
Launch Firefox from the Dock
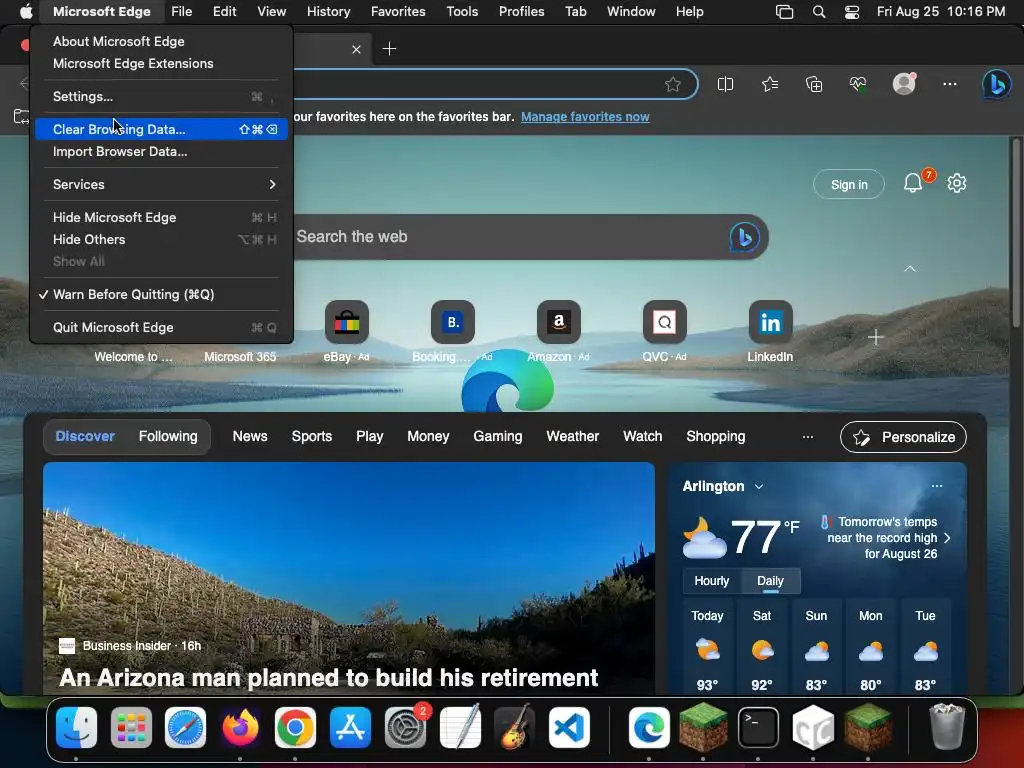pos(240,727)
